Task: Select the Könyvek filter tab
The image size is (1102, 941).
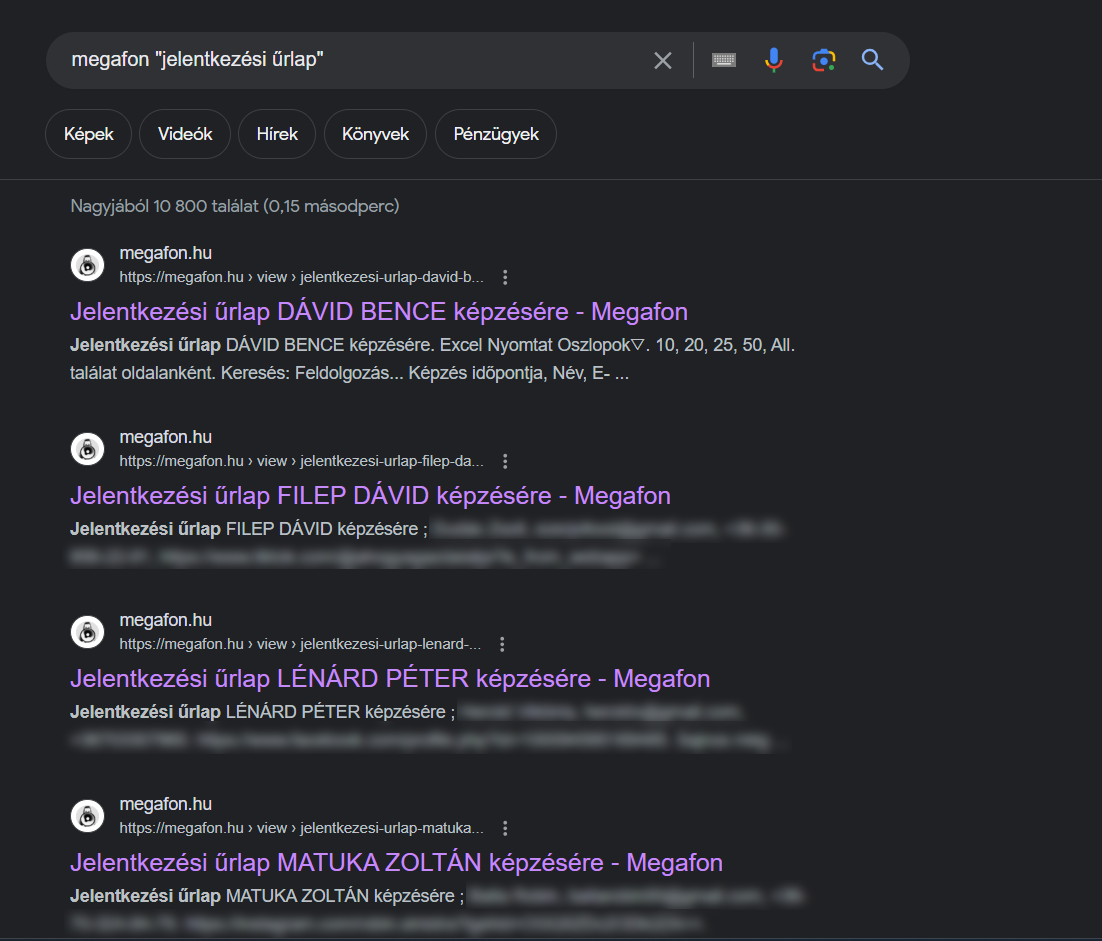Action: point(375,134)
